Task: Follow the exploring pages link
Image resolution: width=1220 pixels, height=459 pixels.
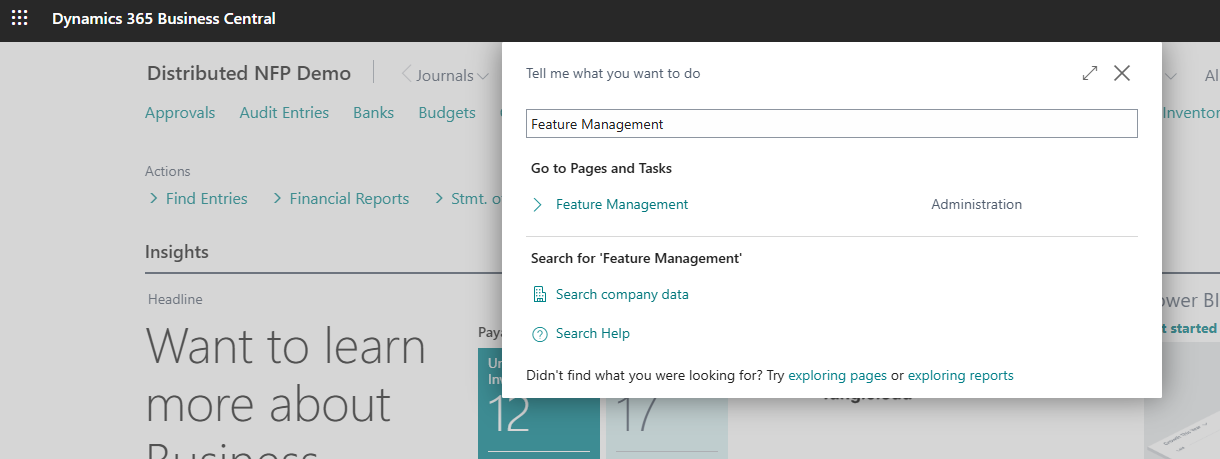Action: point(837,376)
